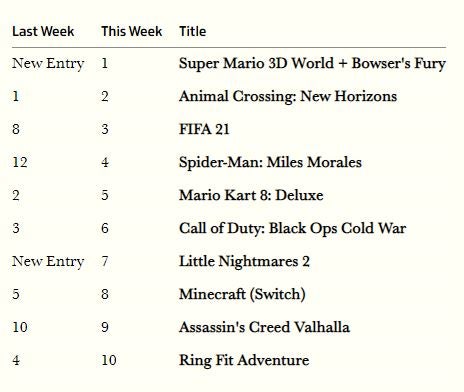Viewport: 464px width, 392px height.
Task: Click last week rank 8 in FIFA row
Action: click(x=16, y=129)
